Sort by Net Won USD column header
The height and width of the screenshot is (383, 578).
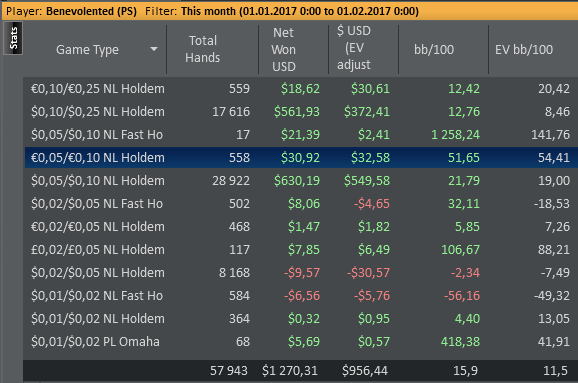pyautogui.click(x=283, y=49)
